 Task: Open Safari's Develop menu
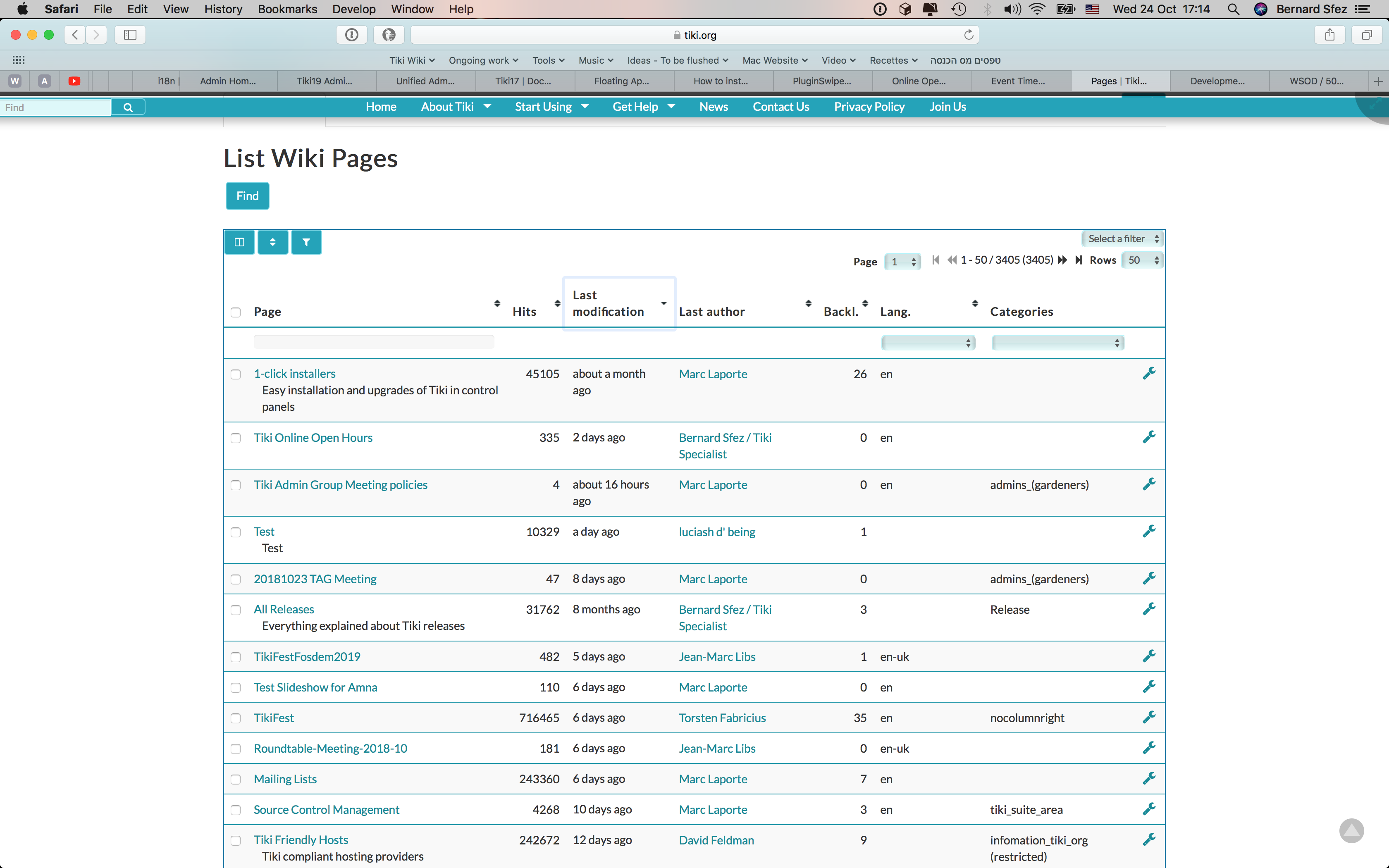tap(353, 9)
